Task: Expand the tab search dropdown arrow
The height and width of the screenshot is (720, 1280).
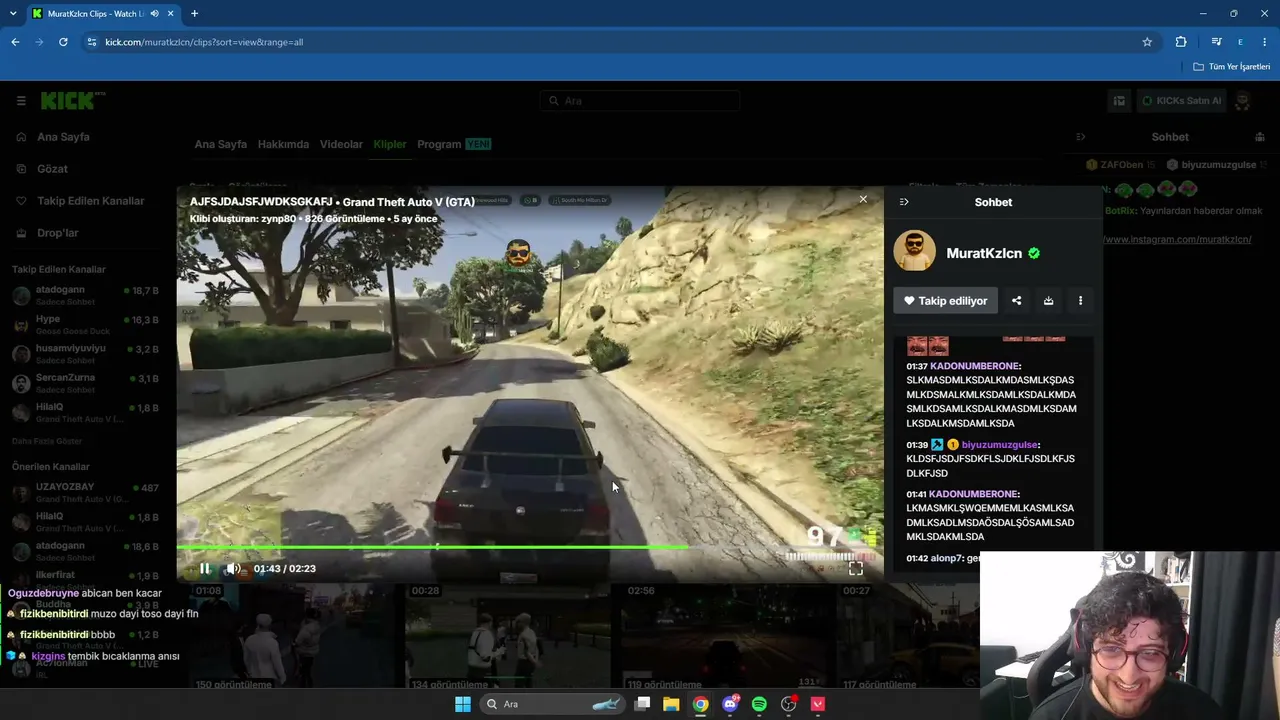Action: 13,14
